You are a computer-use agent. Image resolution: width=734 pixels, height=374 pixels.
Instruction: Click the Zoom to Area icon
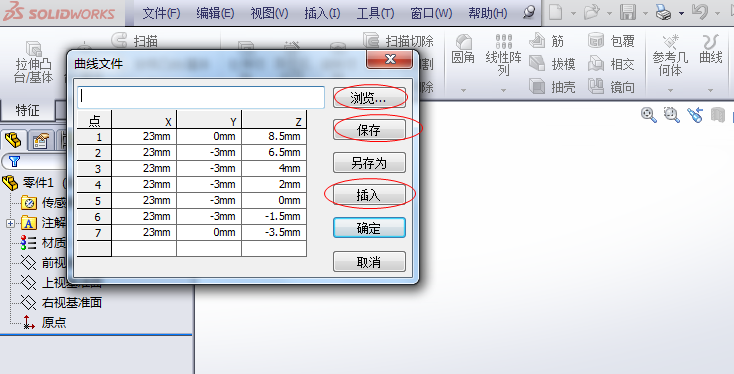[x=671, y=115]
